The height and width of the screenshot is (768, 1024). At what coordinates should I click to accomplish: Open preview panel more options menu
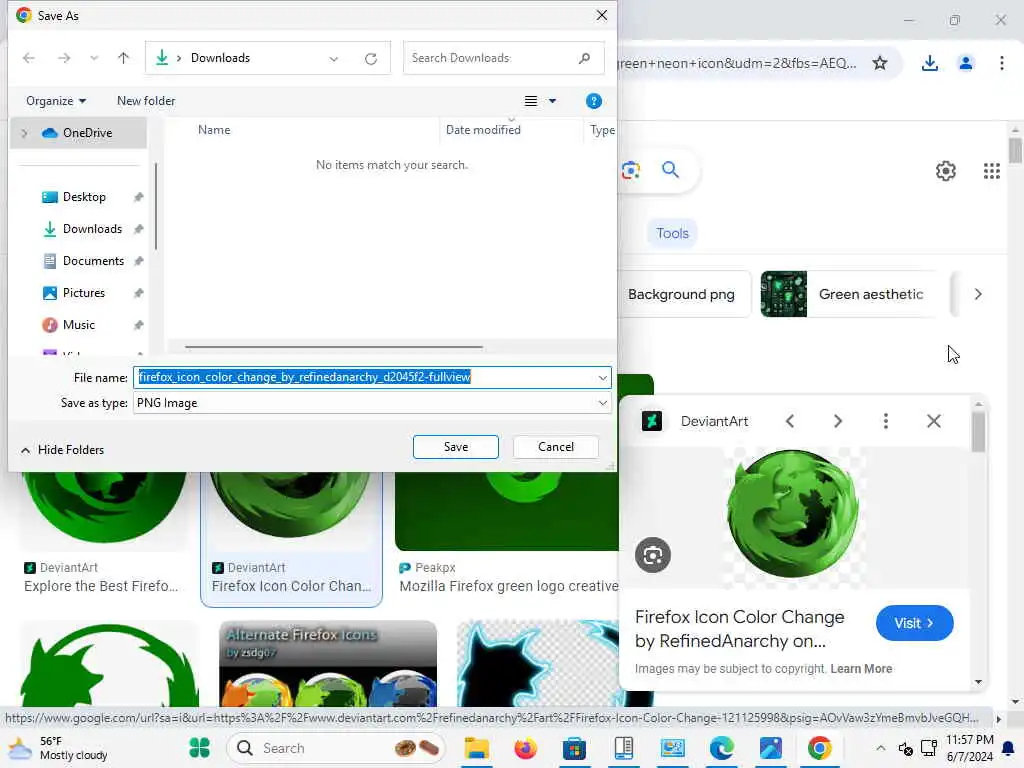(x=886, y=421)
